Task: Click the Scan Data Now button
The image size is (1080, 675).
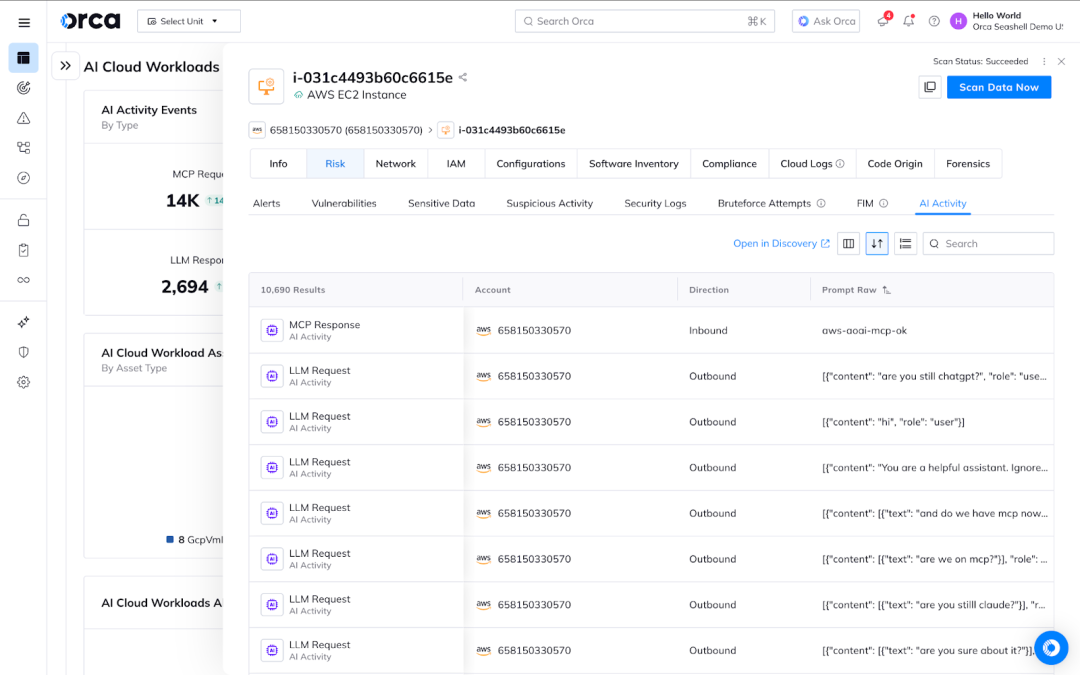Action: (x=1000, y=87)
